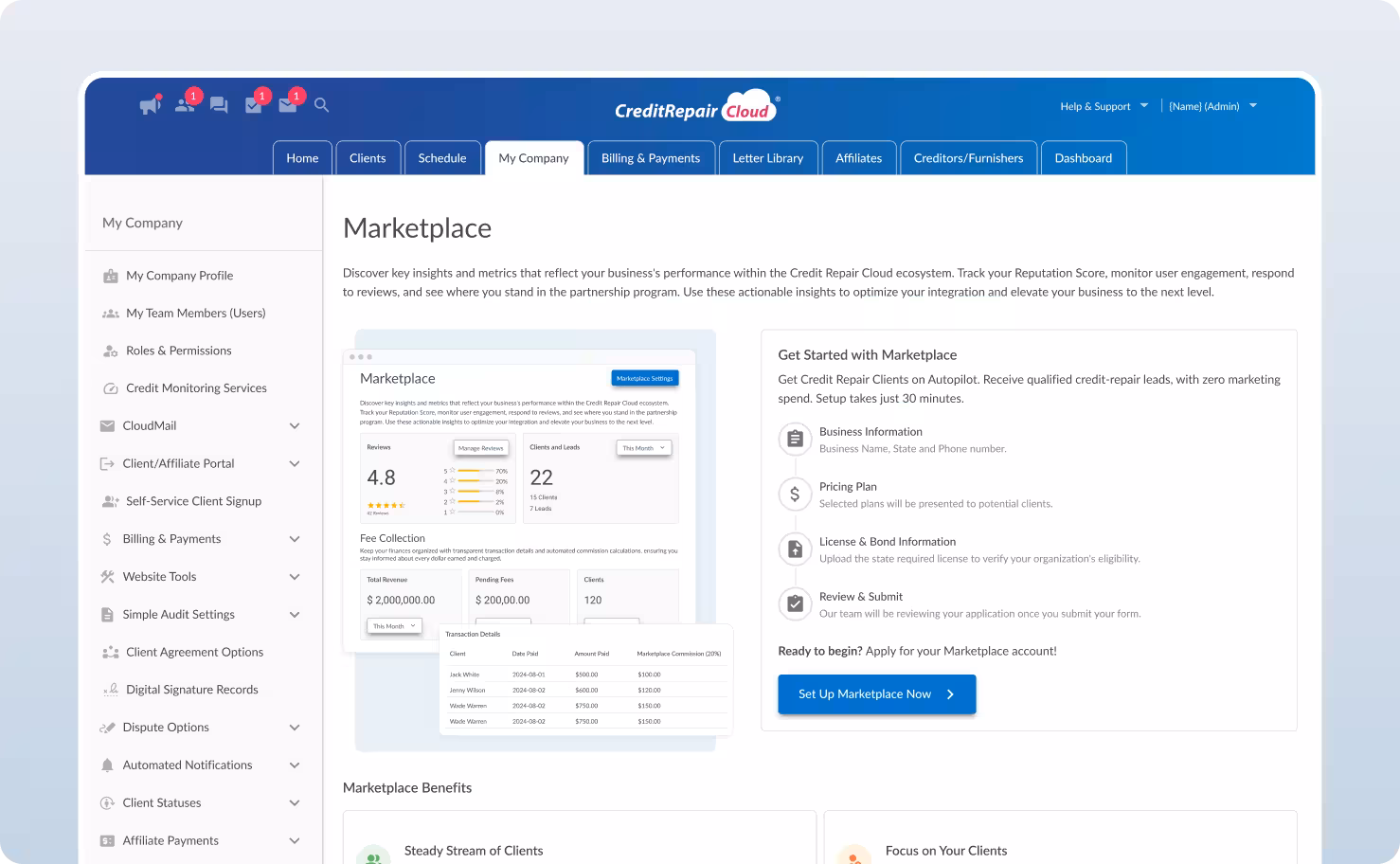Open Self-Service Client Signup link
Image resolution: width=1400 pixels, height=864 pixels.
click(x=193, y=502)
